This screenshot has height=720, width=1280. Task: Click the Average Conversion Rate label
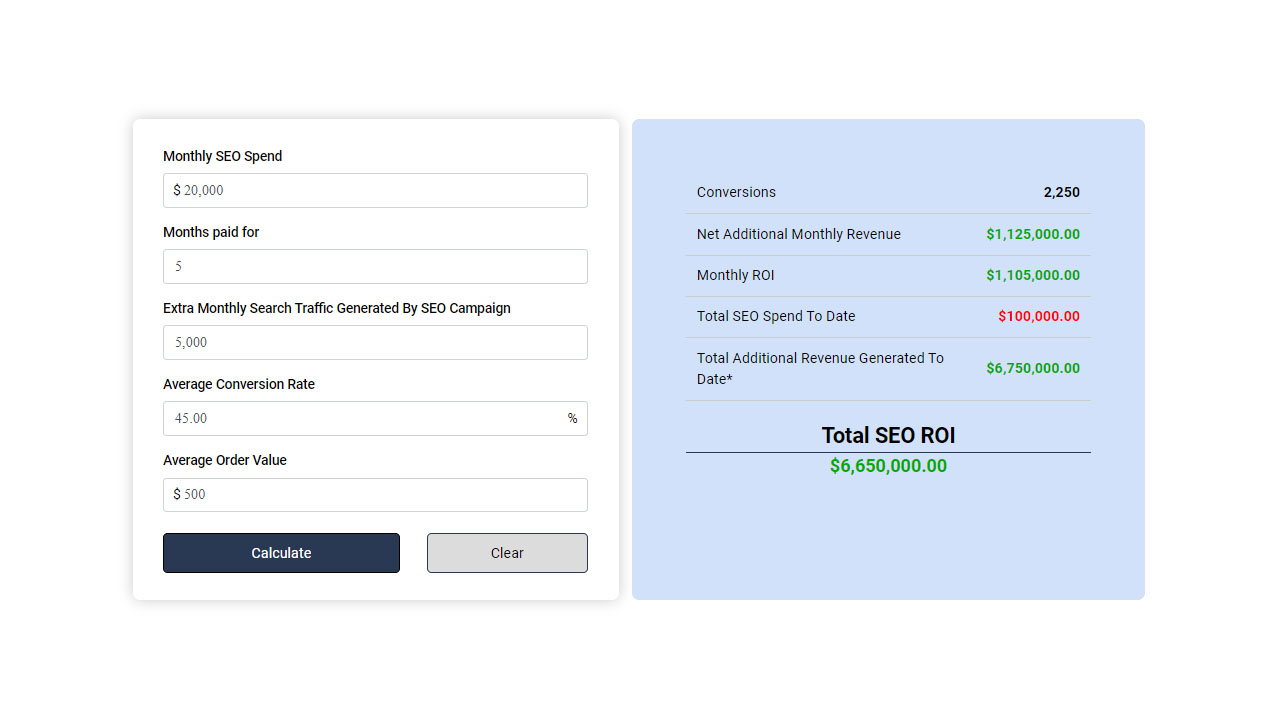pyautogui.click(x=239, y=384)
